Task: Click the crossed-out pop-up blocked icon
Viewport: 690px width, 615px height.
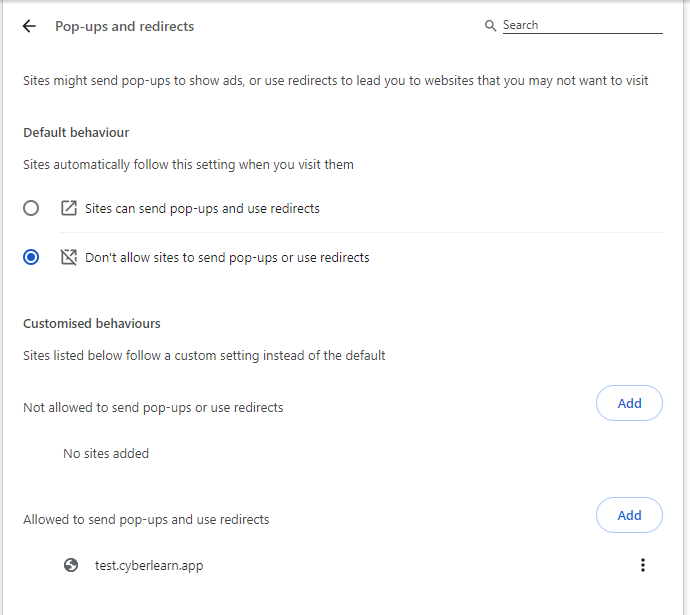Action: (x=69, y=257)
